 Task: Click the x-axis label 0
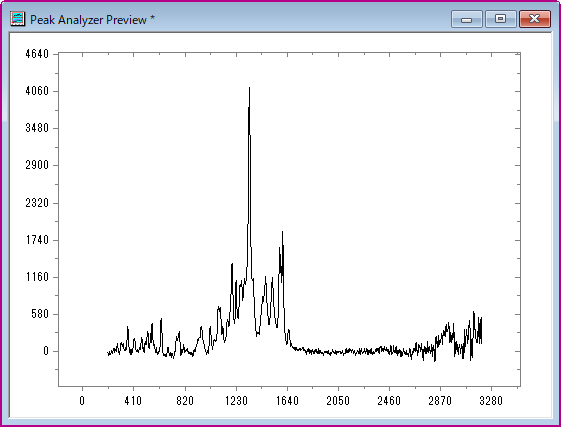click(x=82, y=401)
